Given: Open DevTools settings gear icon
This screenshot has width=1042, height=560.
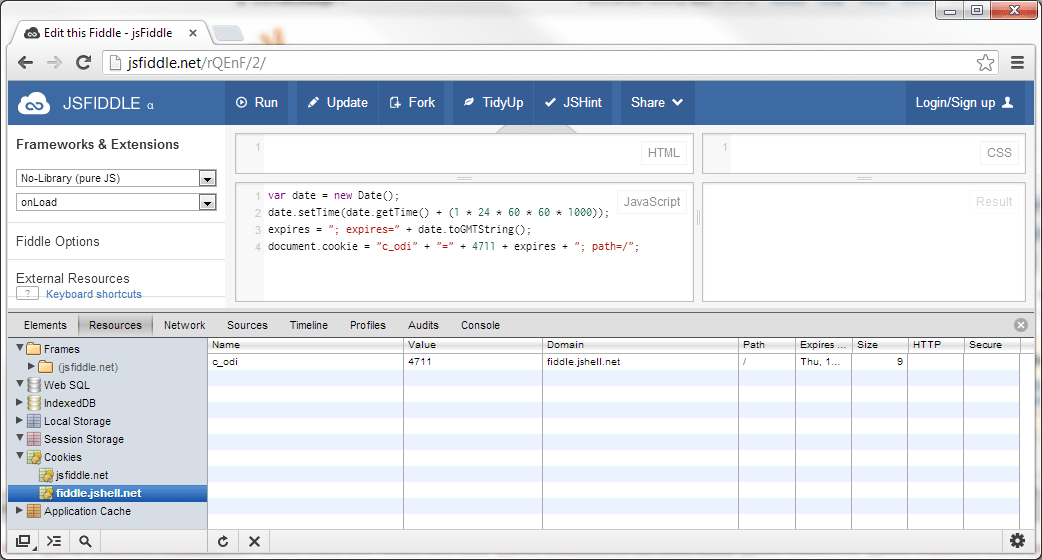Looking at the screenshot, I should coord(1017,541).
